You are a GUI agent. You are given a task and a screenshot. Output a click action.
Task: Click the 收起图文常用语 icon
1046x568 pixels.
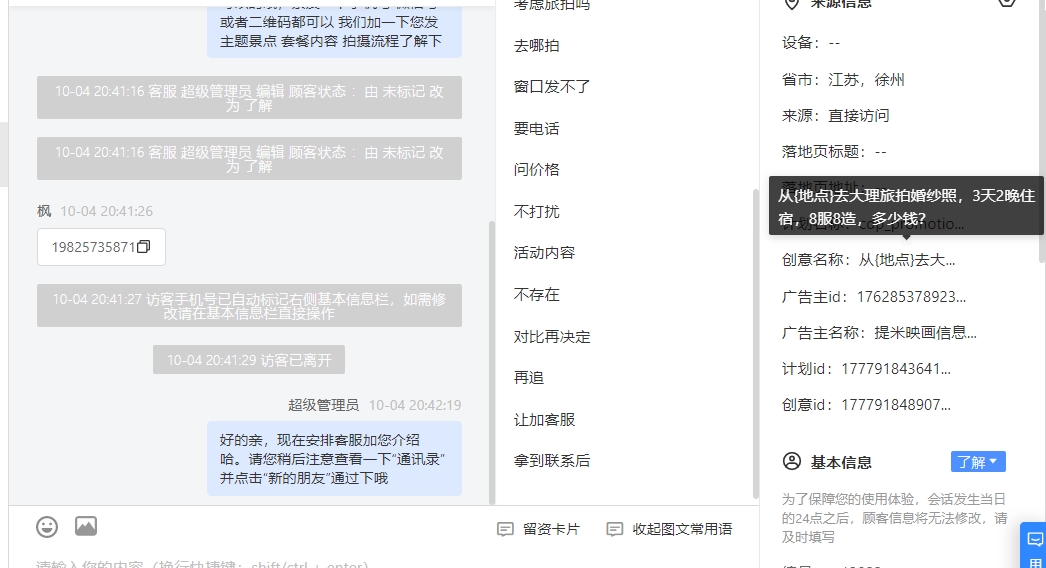[x=614, y=529]
